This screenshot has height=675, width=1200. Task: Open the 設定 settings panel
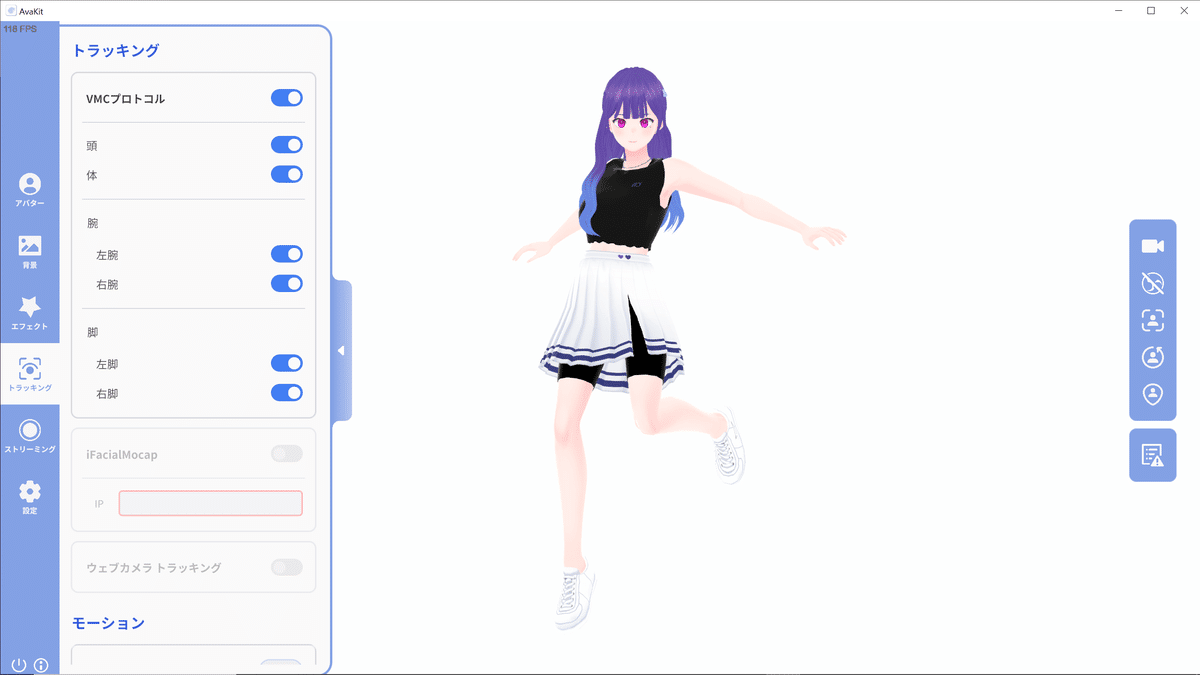tap(30, 497)
